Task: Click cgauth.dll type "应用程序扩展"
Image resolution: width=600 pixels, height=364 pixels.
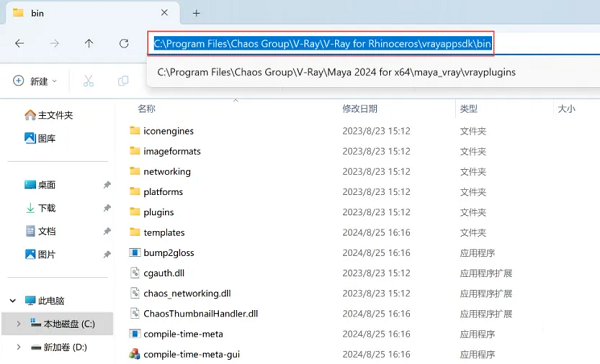Action: pos(486,273)
